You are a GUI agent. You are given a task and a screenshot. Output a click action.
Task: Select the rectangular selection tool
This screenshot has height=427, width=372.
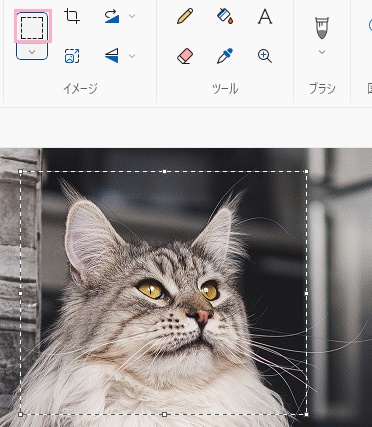click(32, 28)
